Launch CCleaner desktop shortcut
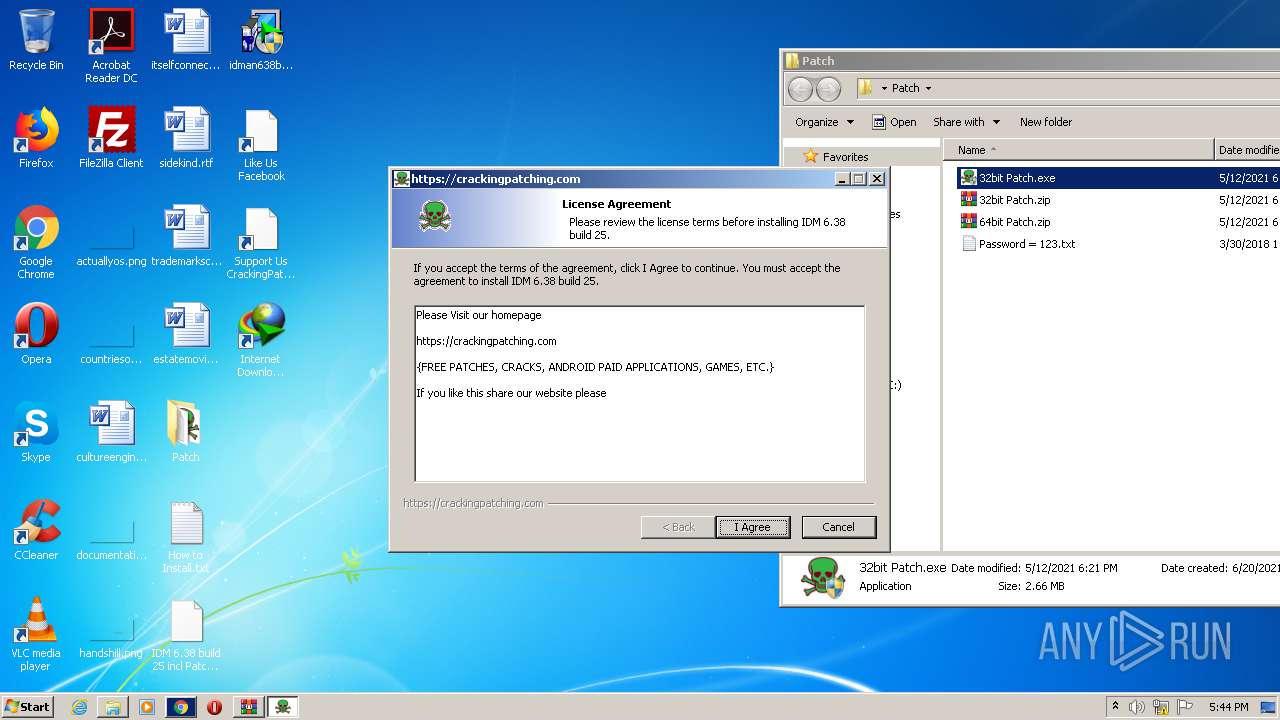The width and height of the screenshot is (1280, 720). pos(36,530)
